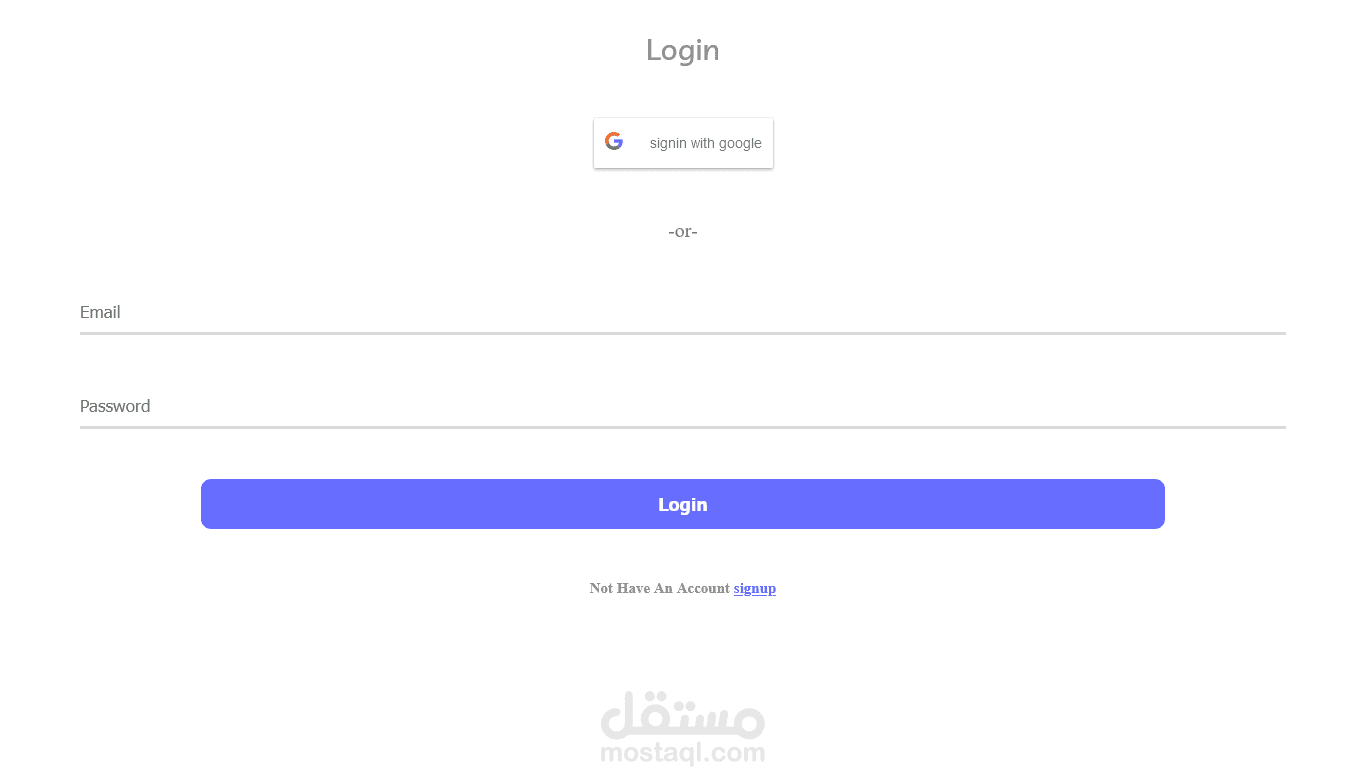Click the underline beneath the Email field
The height and width of the screenshot is (783, 1366).
tap(683, 333)
